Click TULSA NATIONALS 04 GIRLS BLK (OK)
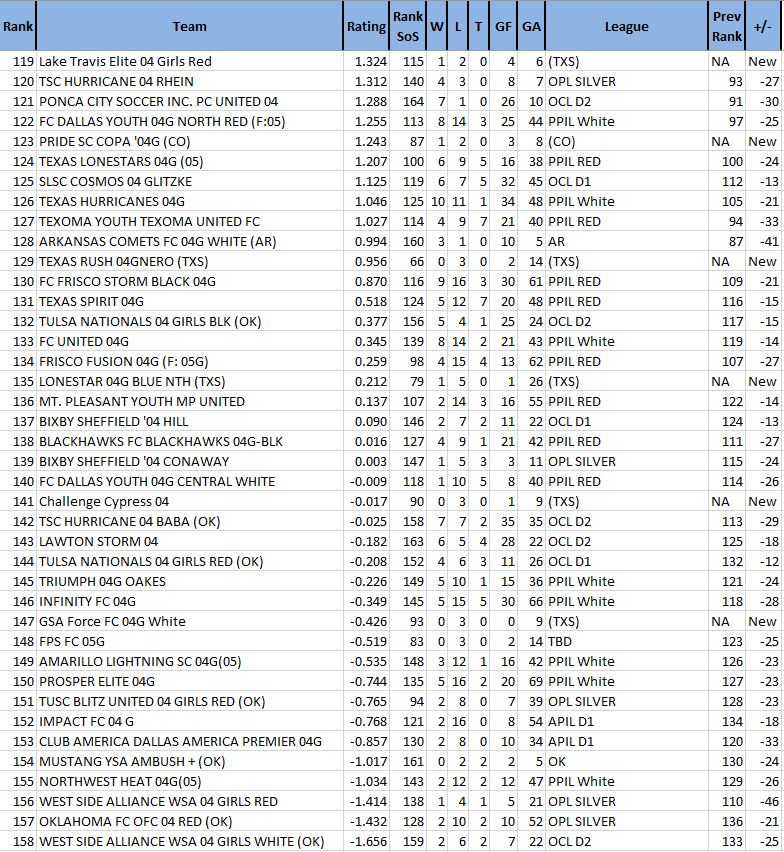The image size is (784, 852). [190, 321]
